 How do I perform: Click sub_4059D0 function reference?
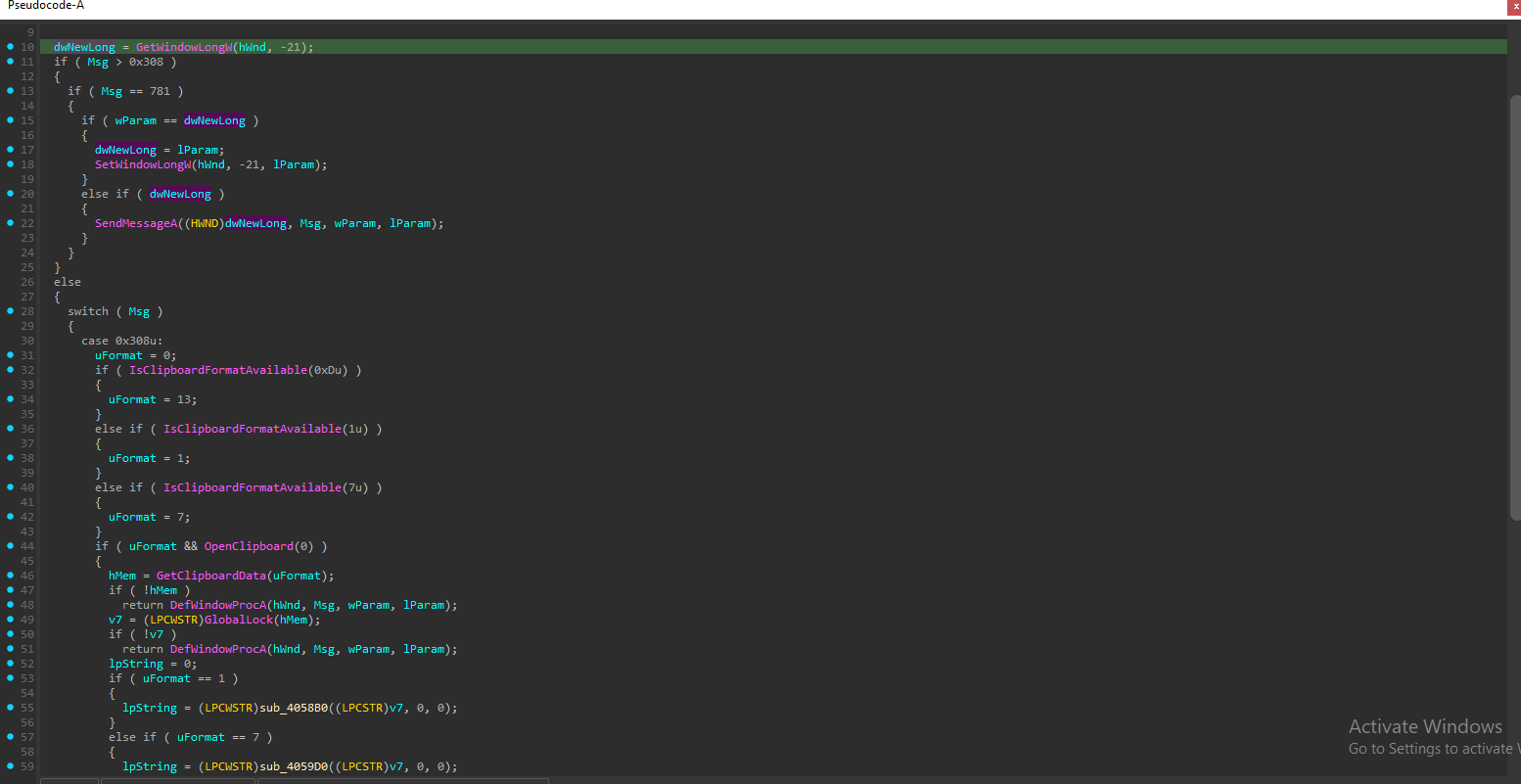(x=294, y=766)
